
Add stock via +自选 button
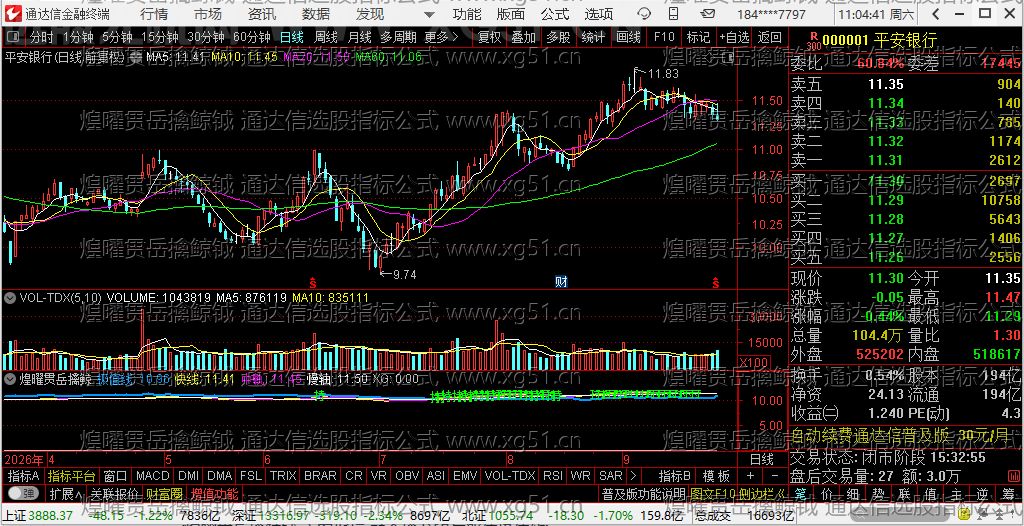point(735,37)
